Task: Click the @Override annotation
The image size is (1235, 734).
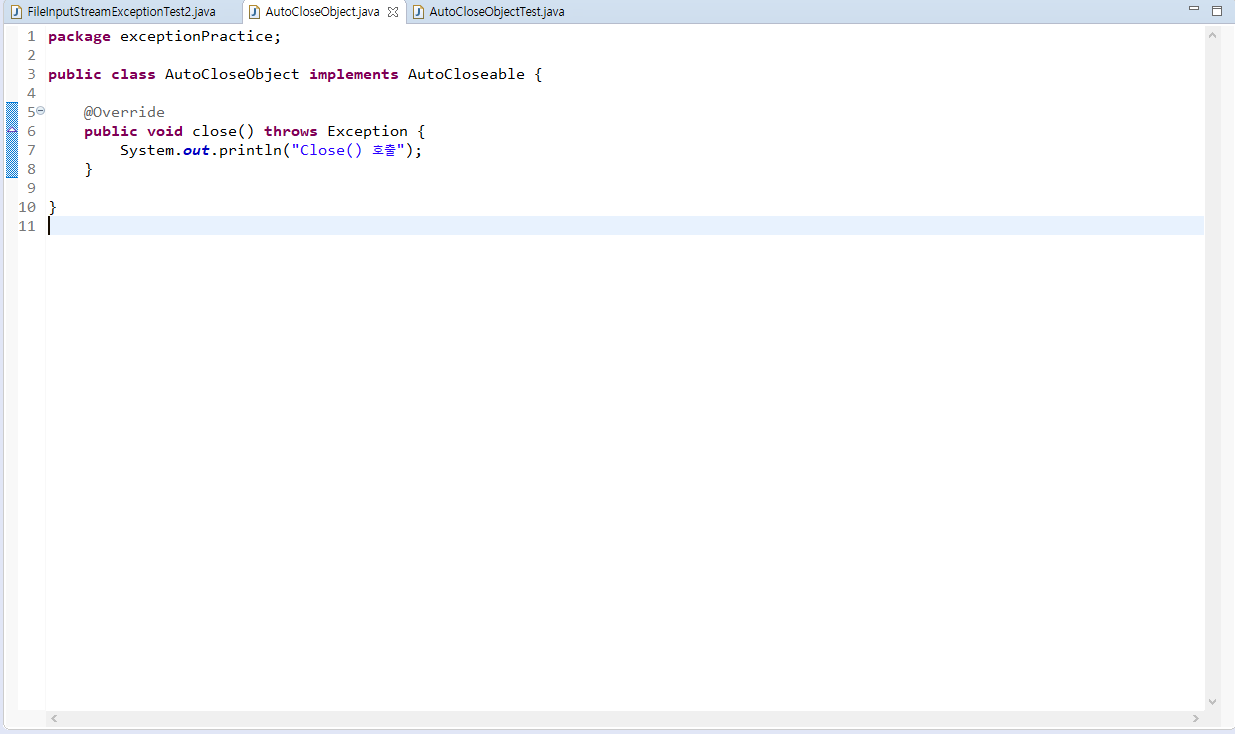Action: 124,112
